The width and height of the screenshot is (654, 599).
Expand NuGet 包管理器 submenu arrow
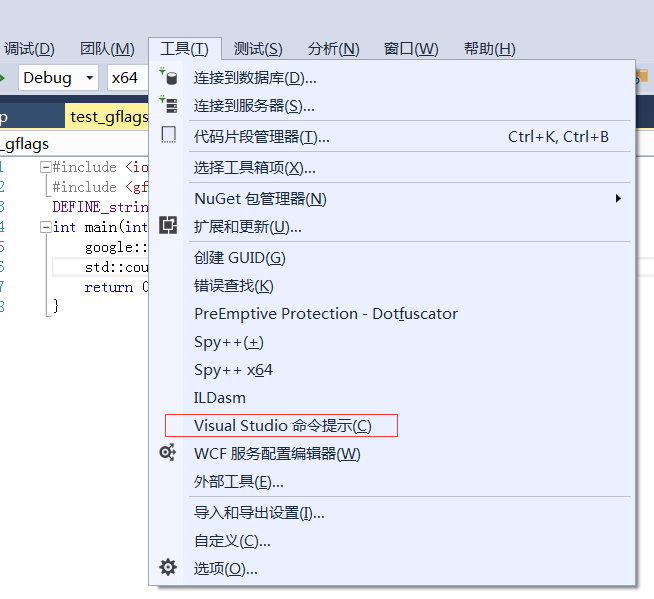(x=618, y=199)
